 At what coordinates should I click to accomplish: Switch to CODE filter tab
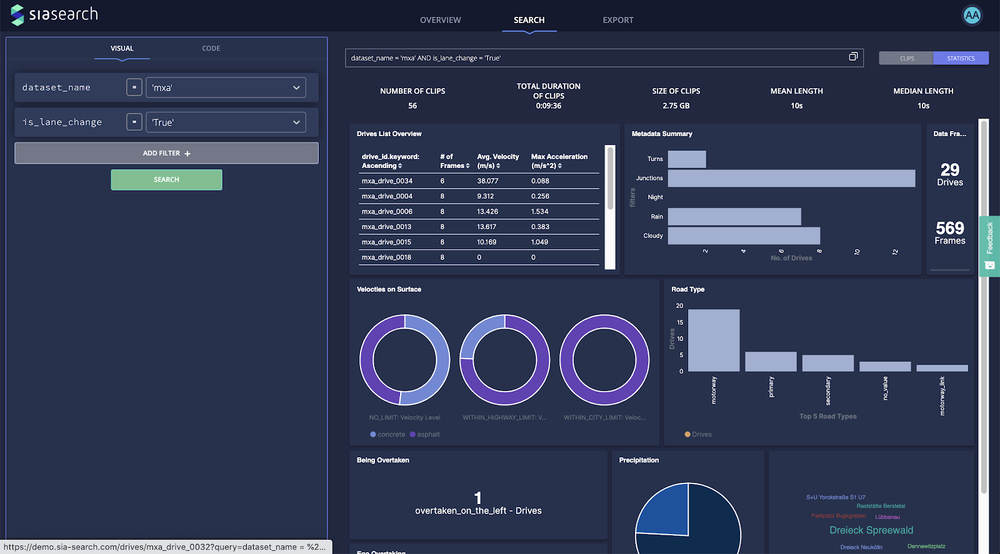pos(211,48)
